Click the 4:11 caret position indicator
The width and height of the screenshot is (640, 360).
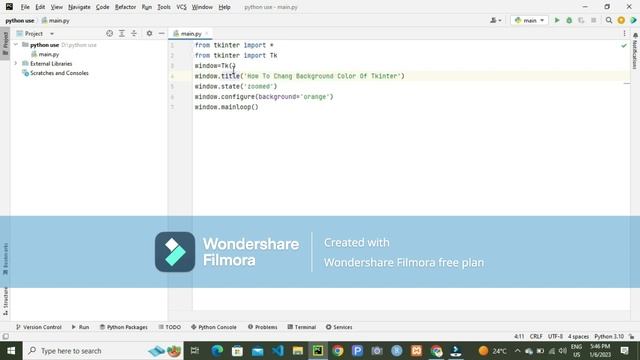pos(519,336)
